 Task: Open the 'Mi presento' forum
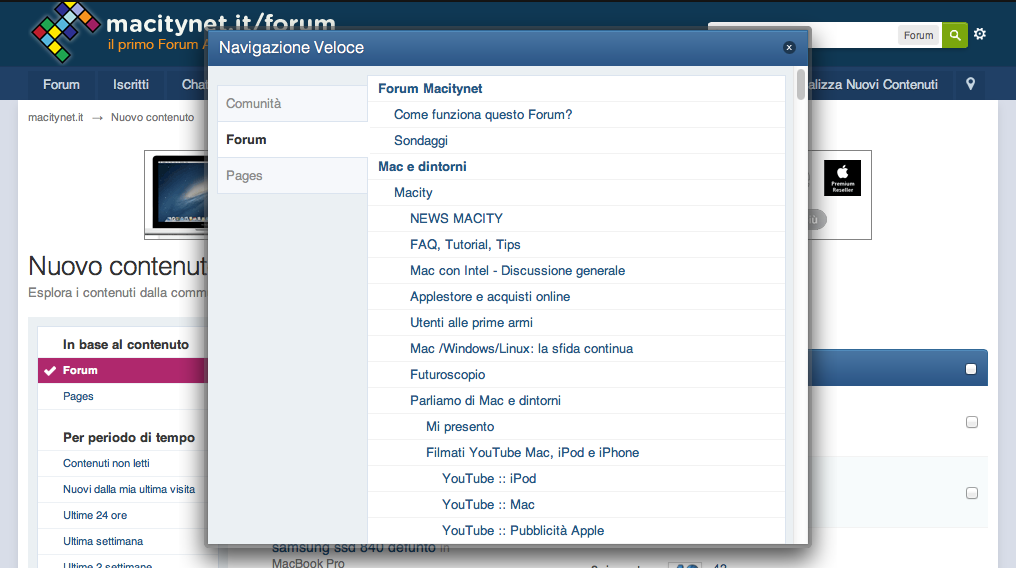tap(460, 426)
